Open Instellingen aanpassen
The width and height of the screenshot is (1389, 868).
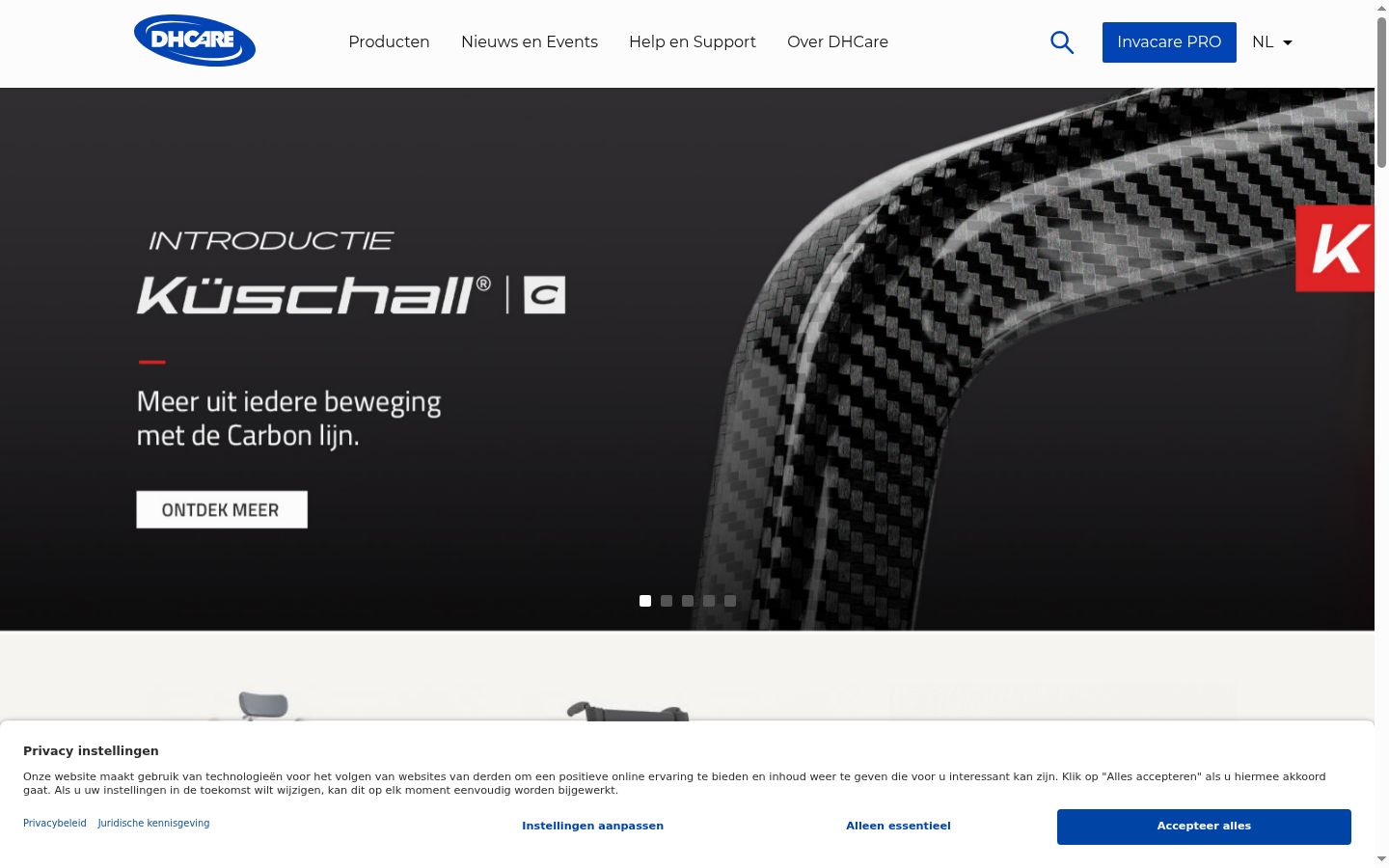(x=592, y=827)
